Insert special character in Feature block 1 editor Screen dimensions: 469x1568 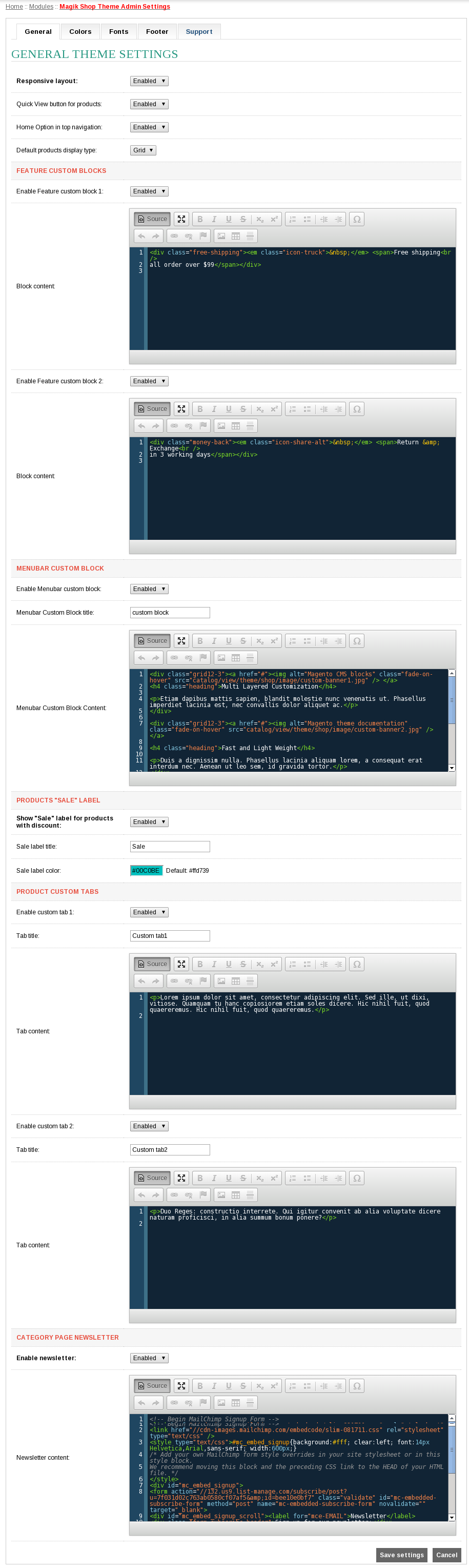pyautogui.click(x=357, y=219)
